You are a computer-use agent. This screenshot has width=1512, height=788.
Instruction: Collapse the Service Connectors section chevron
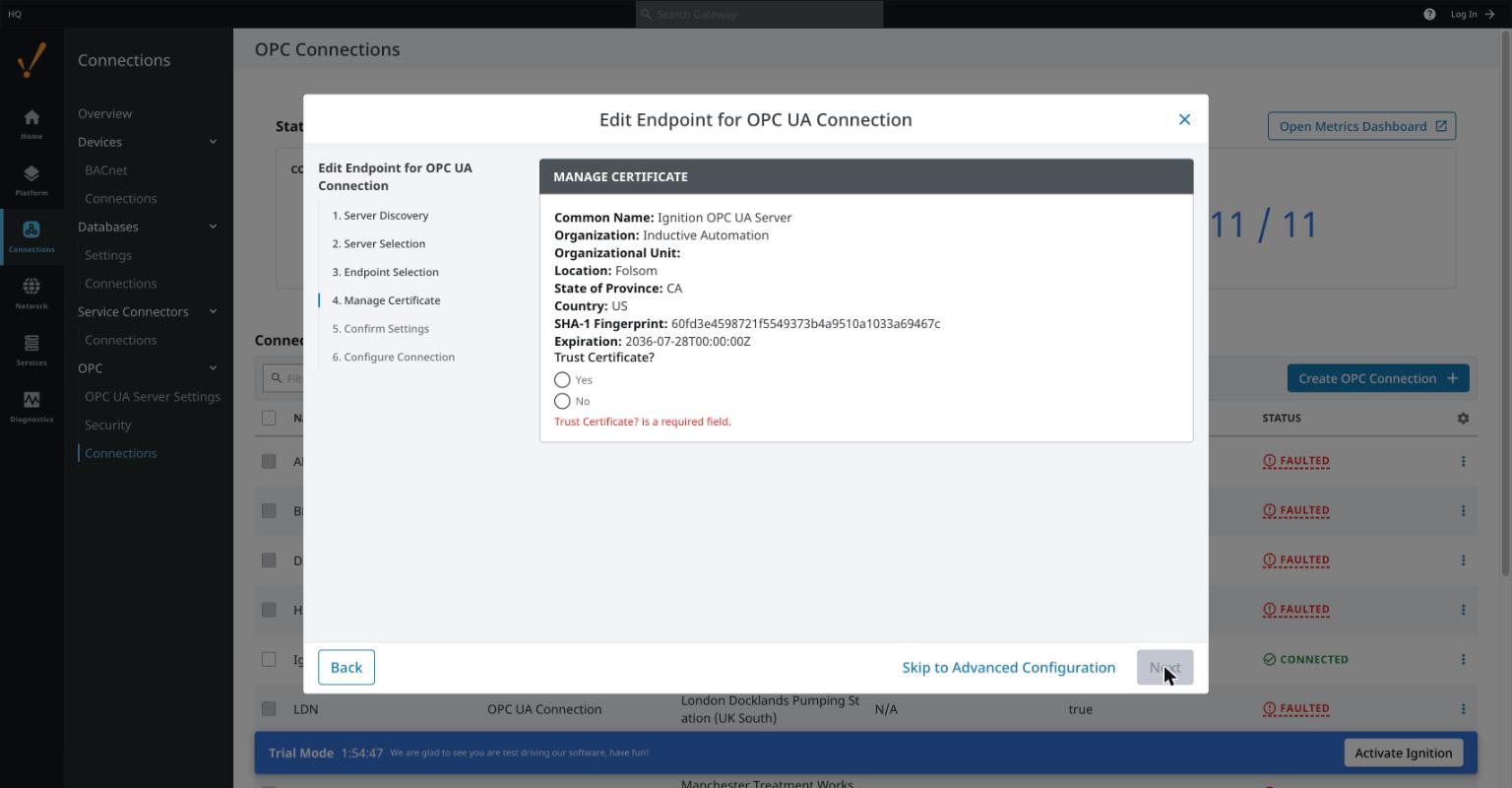click(x=213, y=311)
